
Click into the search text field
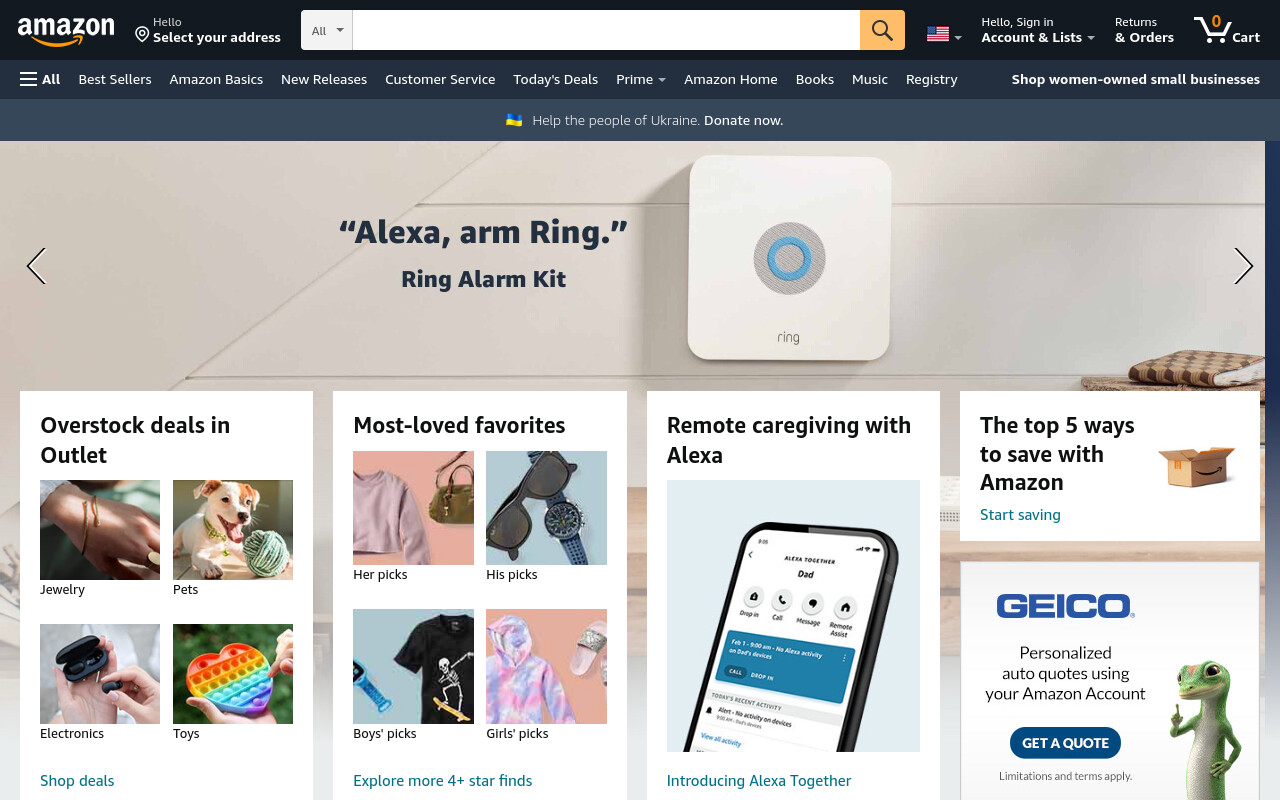click(606, 30)
